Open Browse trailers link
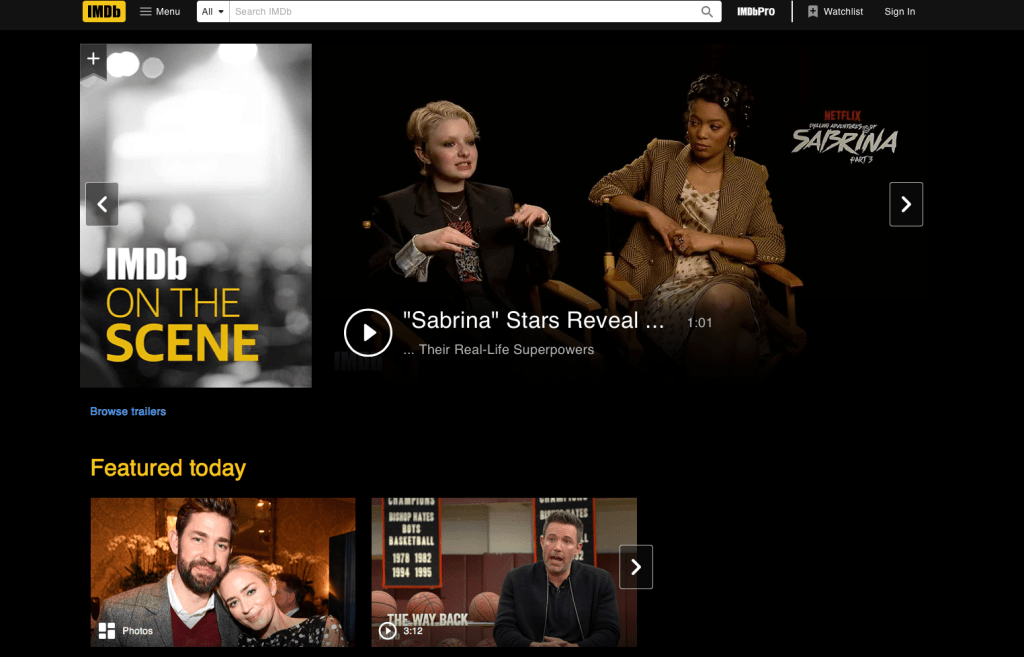 tap(128, 411)
